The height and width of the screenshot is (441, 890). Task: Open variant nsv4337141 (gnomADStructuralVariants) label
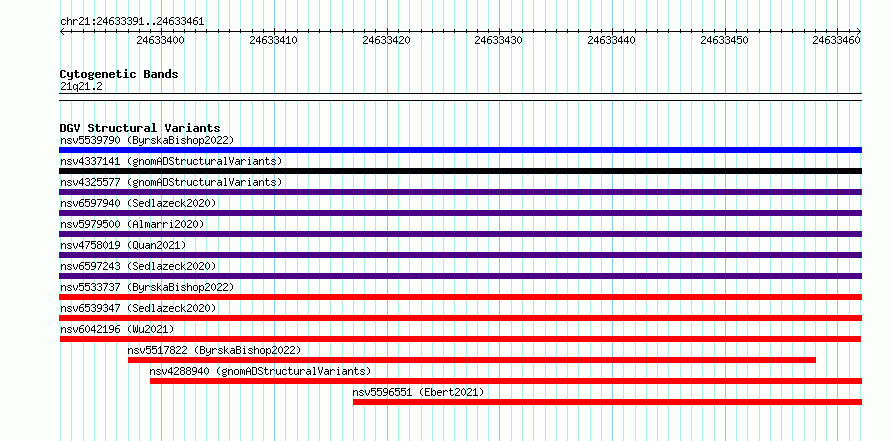click(x=171, y=161)
